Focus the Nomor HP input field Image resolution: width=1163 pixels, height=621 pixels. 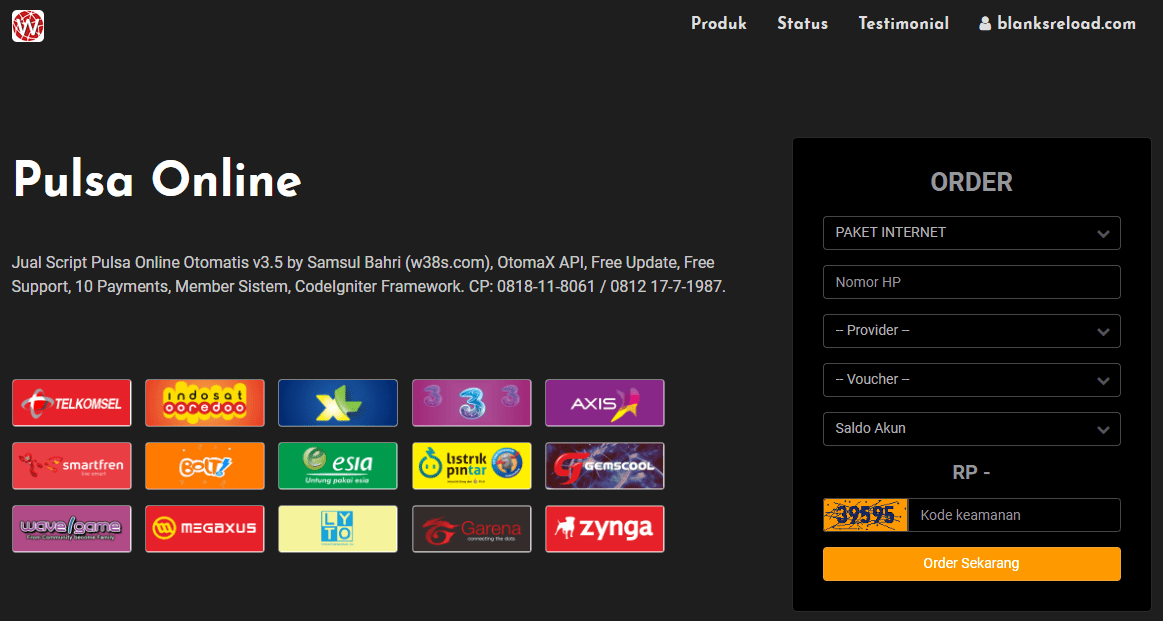972,282
